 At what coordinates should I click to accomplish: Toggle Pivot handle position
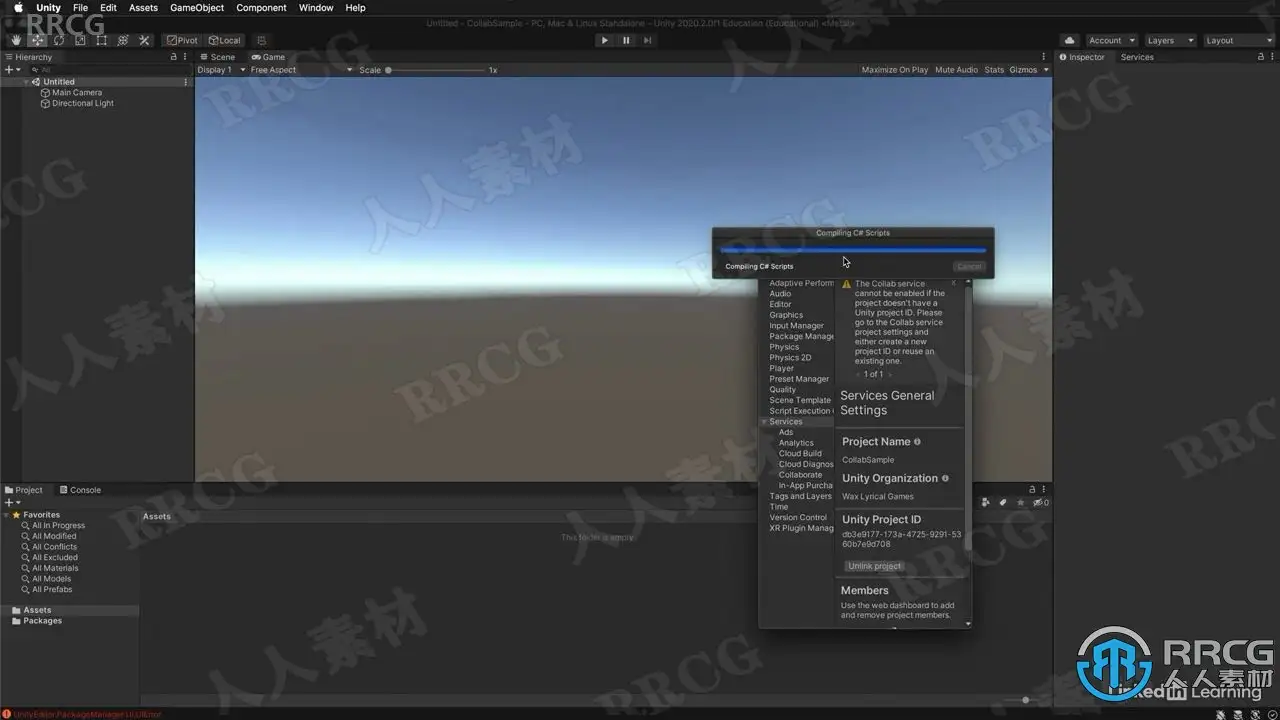(182, 40)
